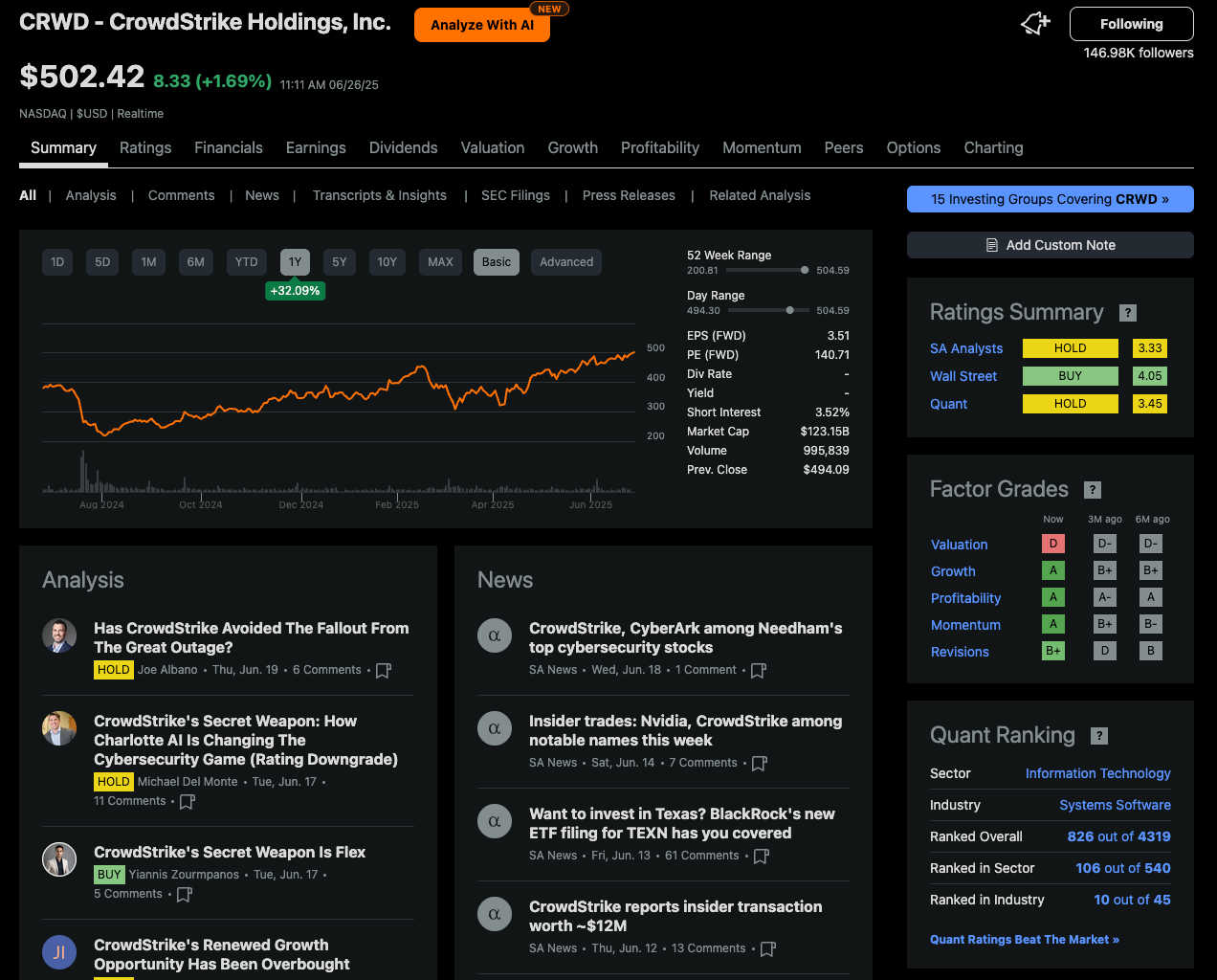
Task: Select the YTD chart range
Action: (x=247, y=262)
